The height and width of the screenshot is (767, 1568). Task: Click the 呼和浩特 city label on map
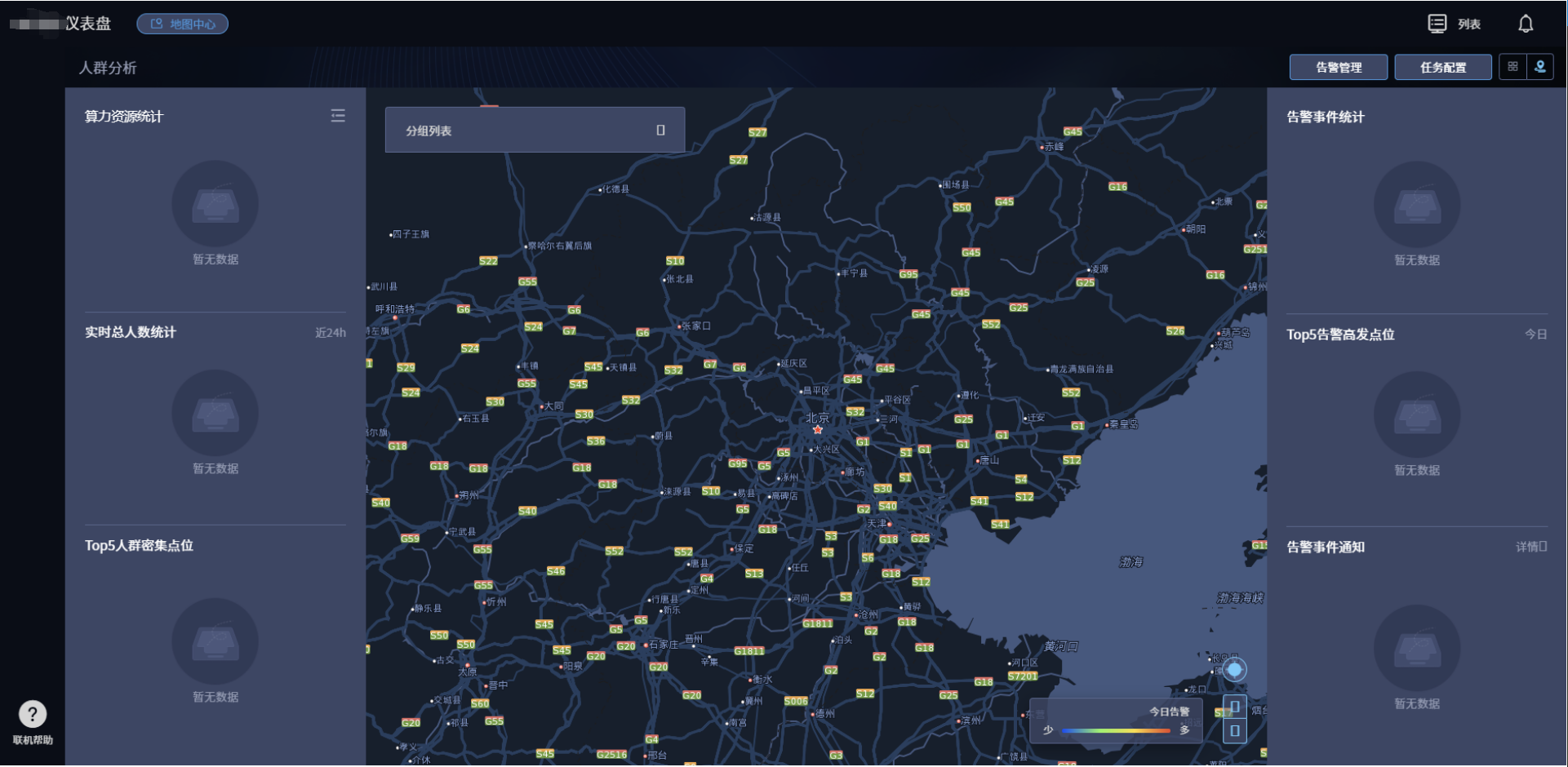click(395, 309)
